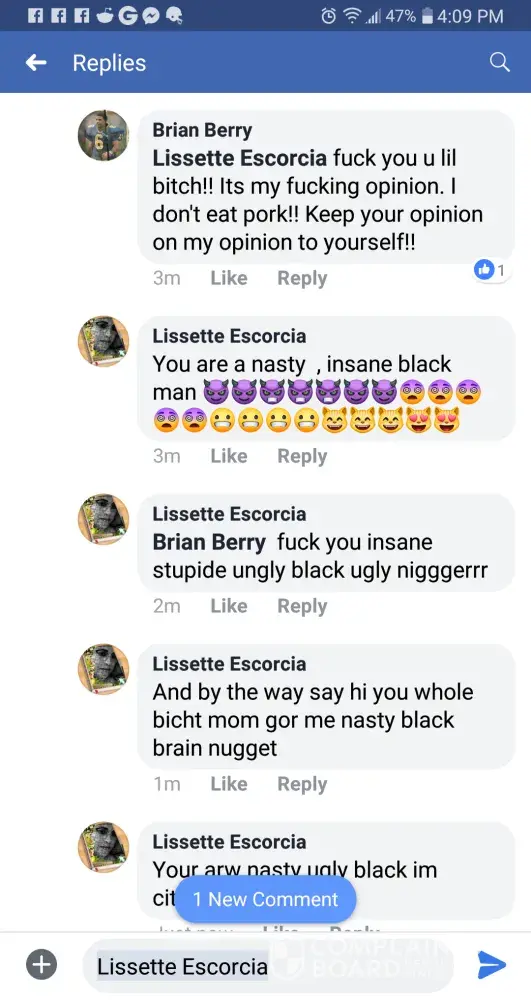Image resolution: width=531 pixels, height=1000 pixels.
Task: Reply to the comment posted 2m ago
Action: click(302, 607)
